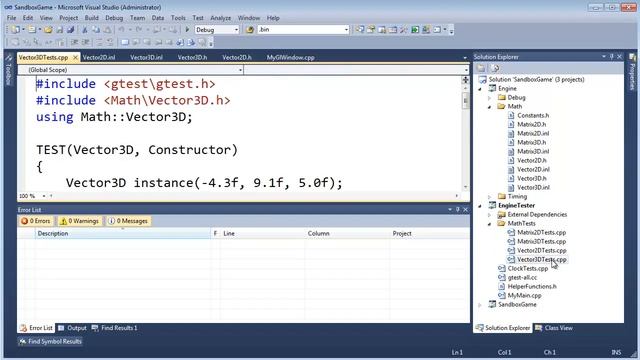Click the Open File folder icon
This screenshot has width=640, height=360.
point(48,30)
